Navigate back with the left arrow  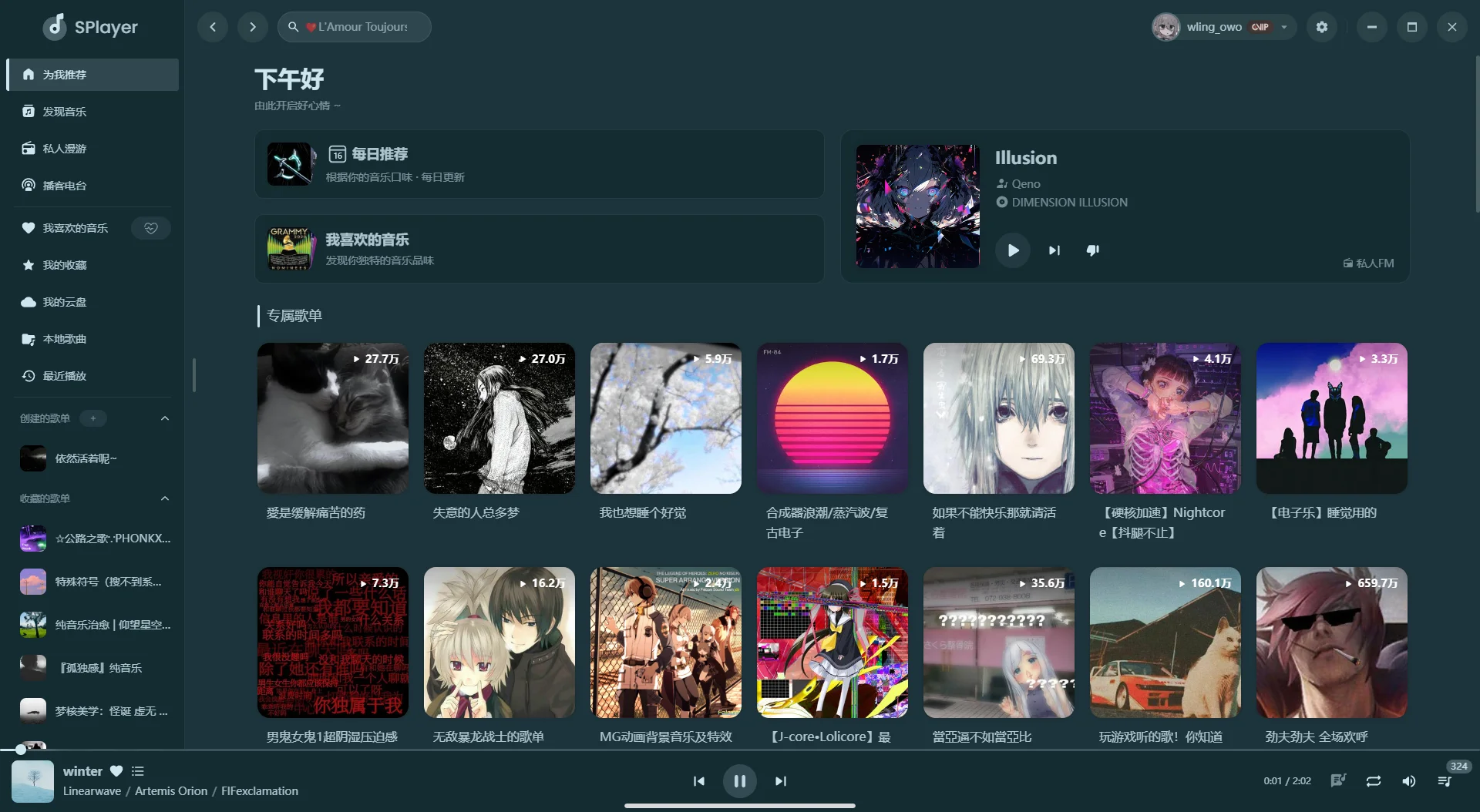[x=213, y=27]
